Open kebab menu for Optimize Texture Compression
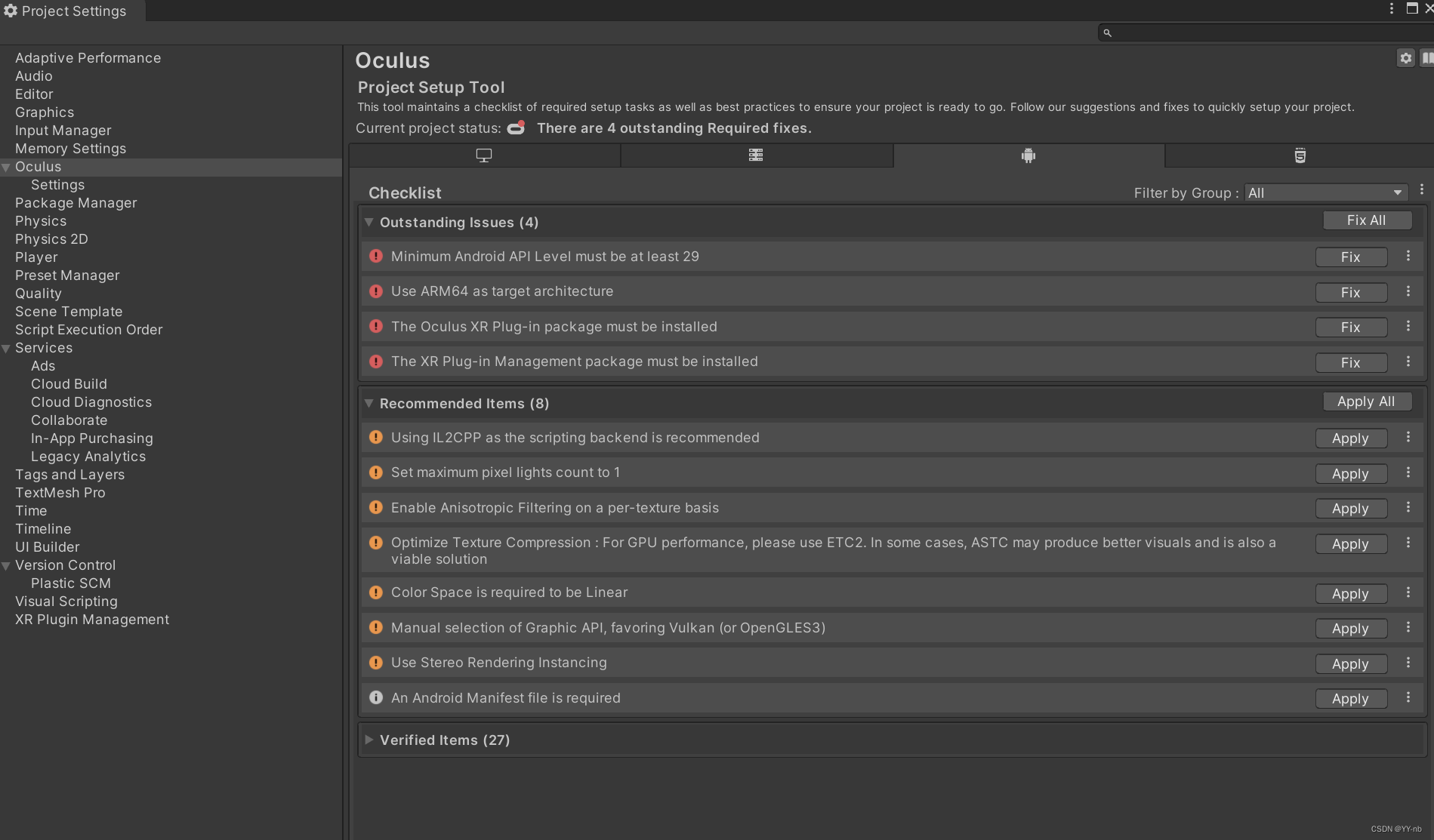Screen dimensions: 1434x840 click(1408, 543)
